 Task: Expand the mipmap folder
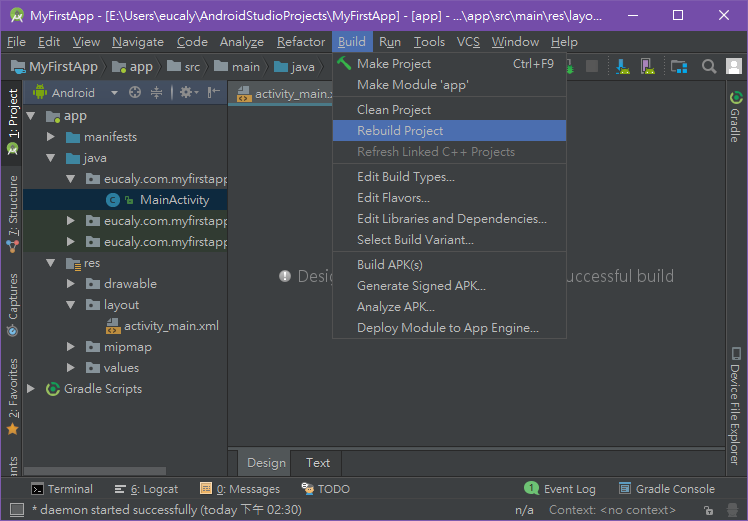[71, 347]
